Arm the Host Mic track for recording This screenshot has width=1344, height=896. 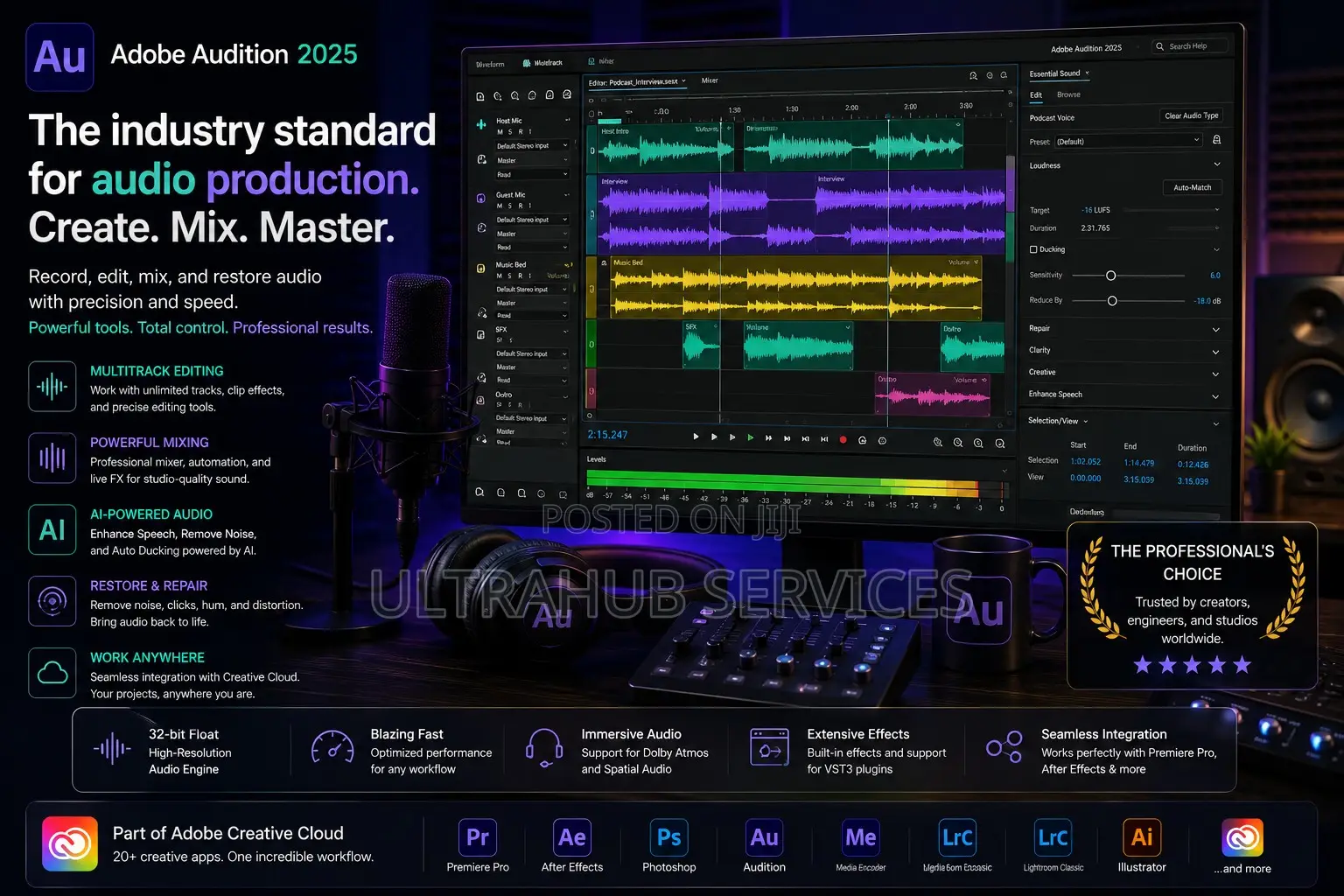click(x=520, y=132)
